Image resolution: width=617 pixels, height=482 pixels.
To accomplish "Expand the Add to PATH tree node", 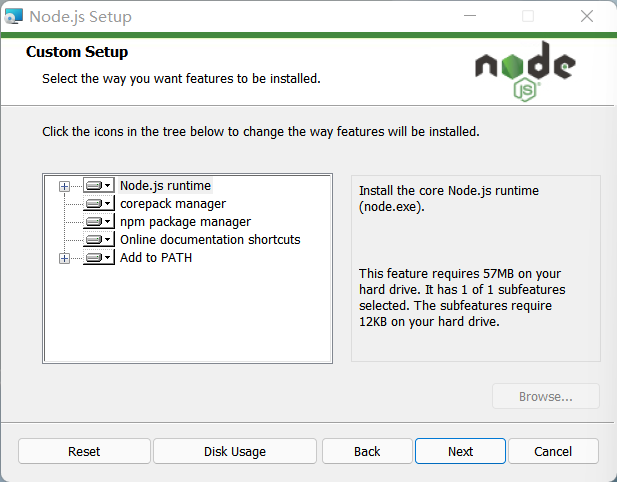I will (x=65, y=258).
